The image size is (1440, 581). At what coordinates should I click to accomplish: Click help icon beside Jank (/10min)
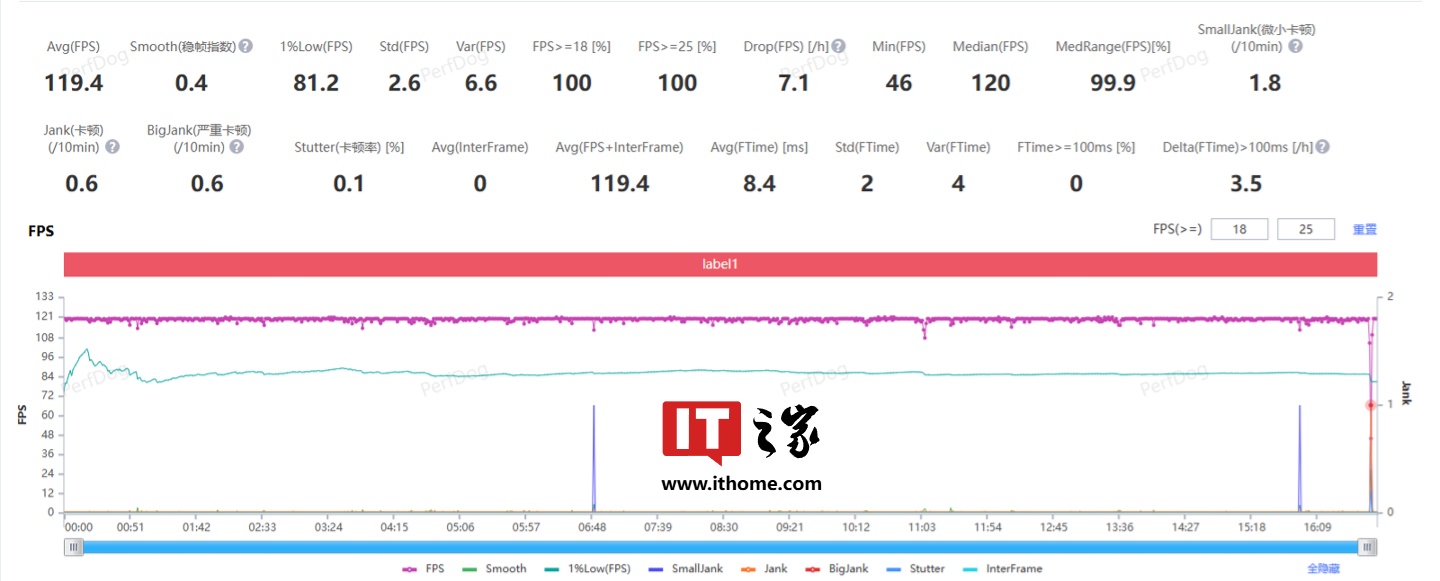click(x=112, y=147)
